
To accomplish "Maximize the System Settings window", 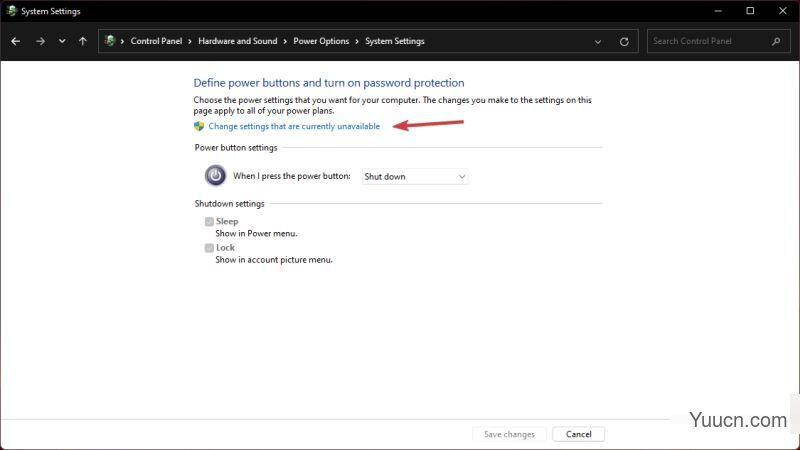I will click(750, 11).
